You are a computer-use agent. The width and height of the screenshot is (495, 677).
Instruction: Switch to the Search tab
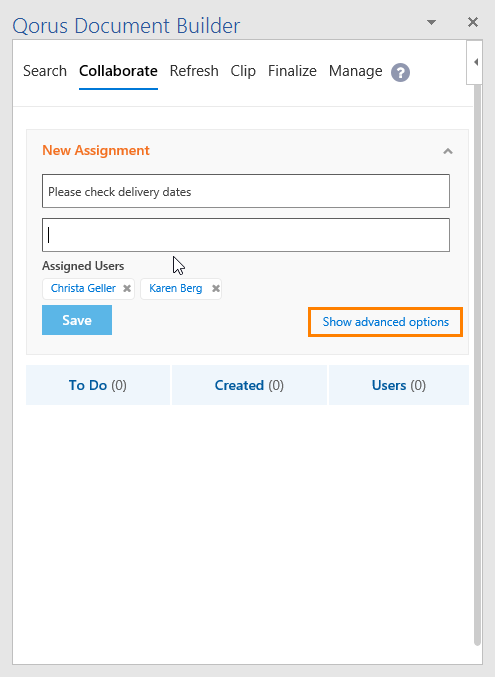click(45, 71)
